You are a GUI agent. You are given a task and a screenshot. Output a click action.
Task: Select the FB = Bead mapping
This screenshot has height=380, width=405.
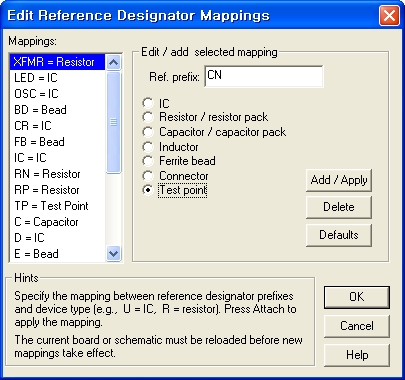tap(57, 142)
